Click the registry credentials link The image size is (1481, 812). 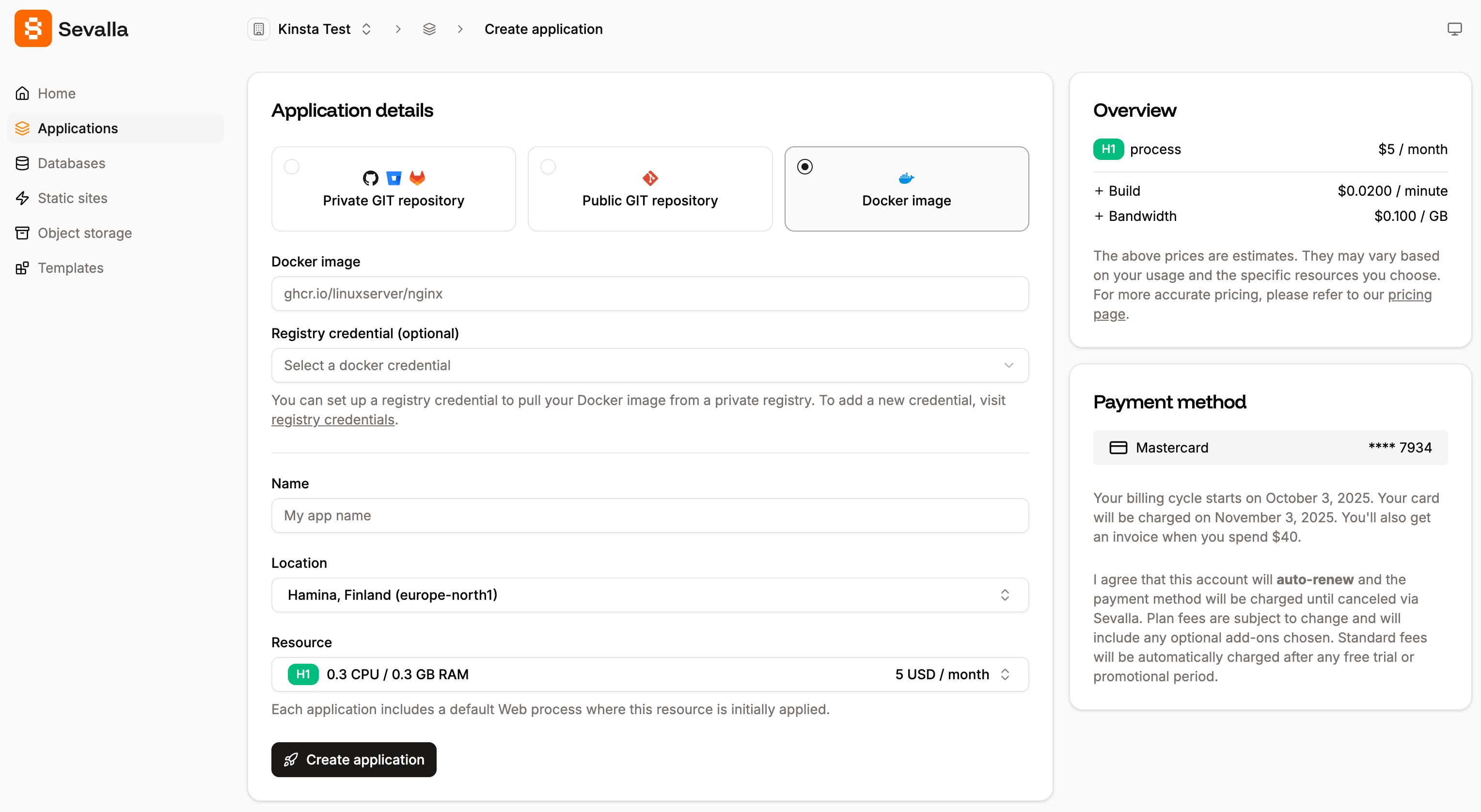[x=332, y=420]
